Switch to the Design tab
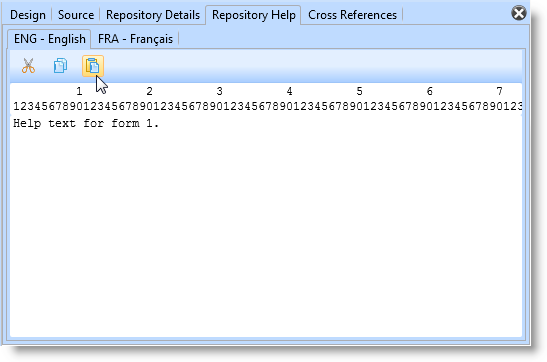 [x=28, y=15]
